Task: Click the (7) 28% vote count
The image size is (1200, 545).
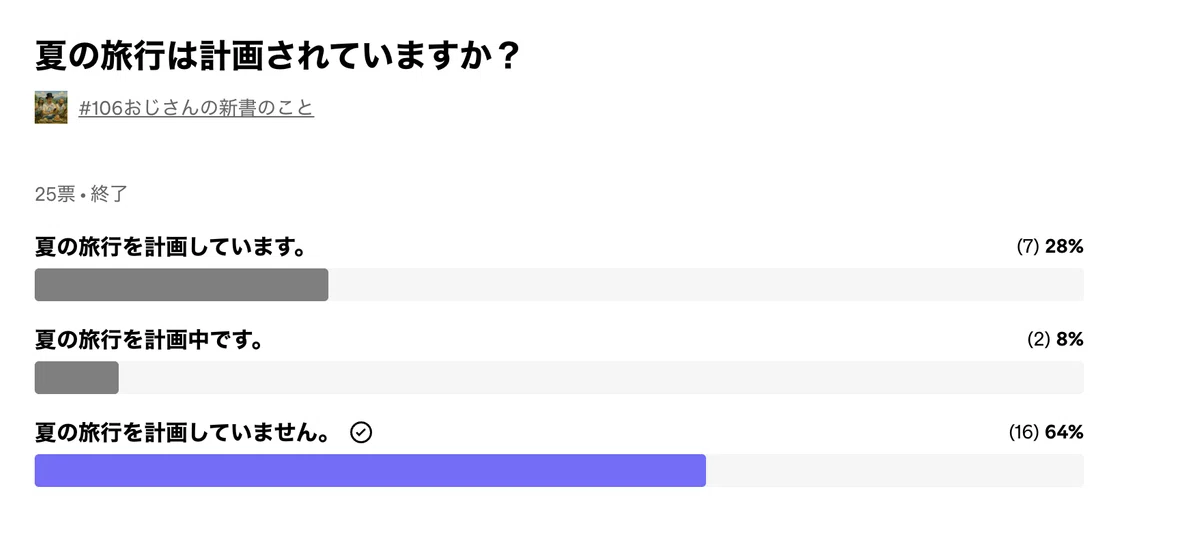Action: click(1050, 247)
